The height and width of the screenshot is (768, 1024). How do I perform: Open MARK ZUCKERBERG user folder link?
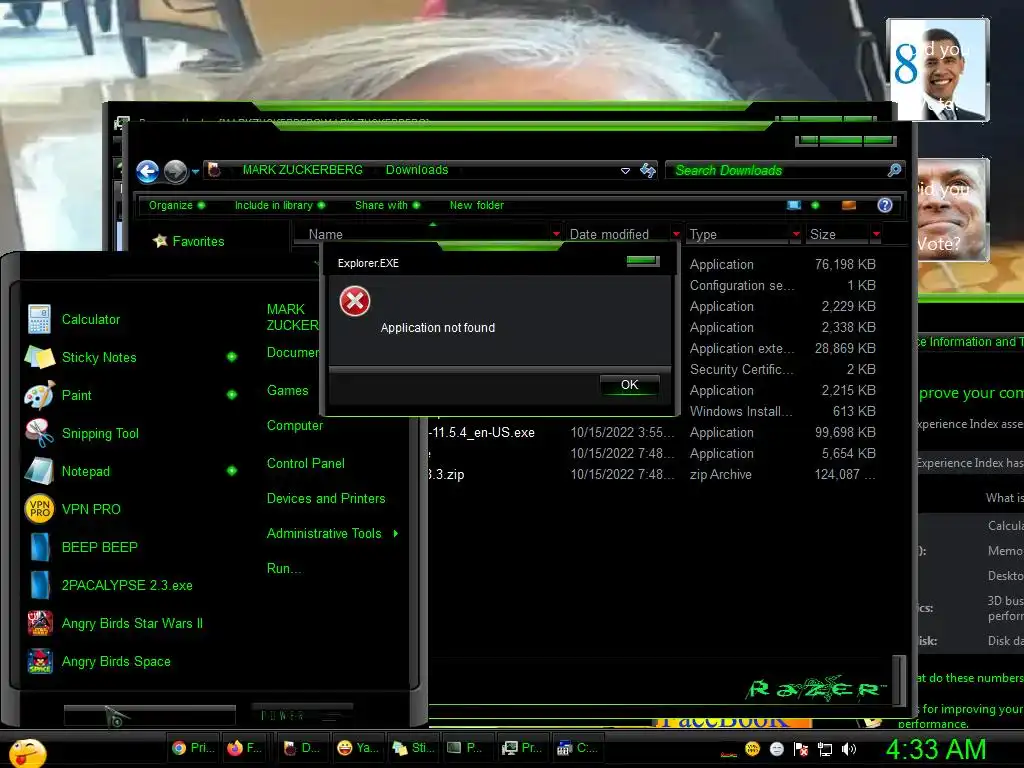coord(292,317)
